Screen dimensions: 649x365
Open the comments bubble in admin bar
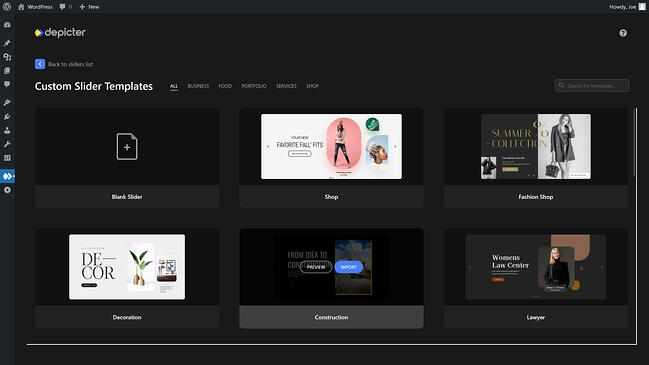(65, 7)
